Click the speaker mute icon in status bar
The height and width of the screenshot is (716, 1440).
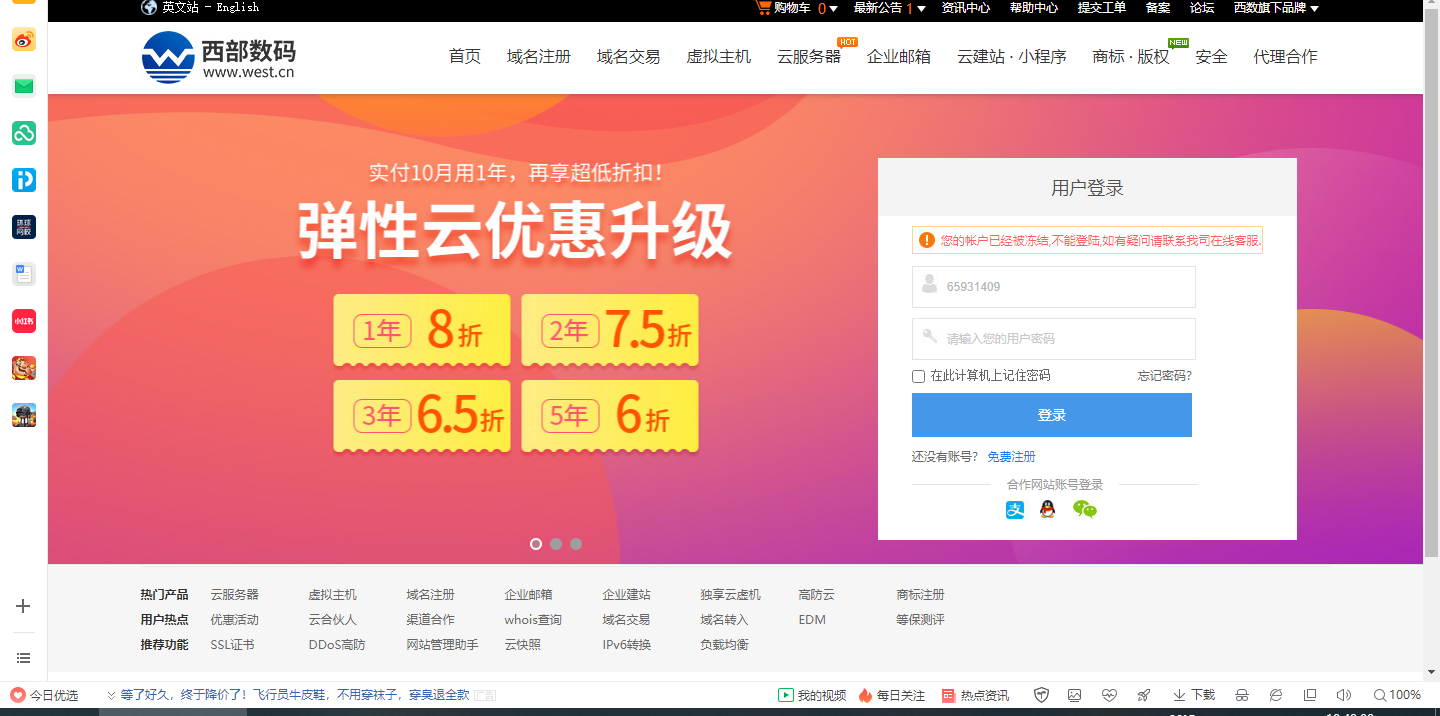click(1343, 695)
